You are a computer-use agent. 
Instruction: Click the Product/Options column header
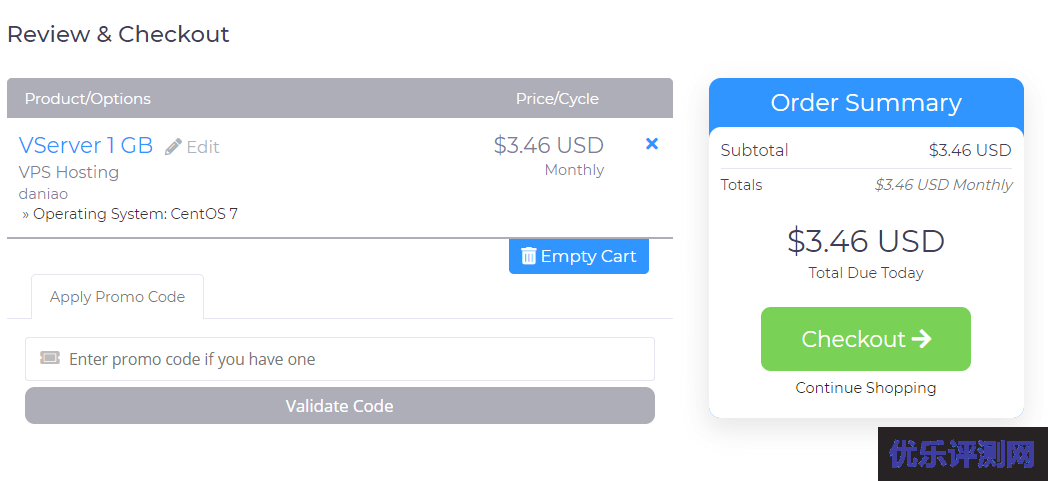[88, 99]
